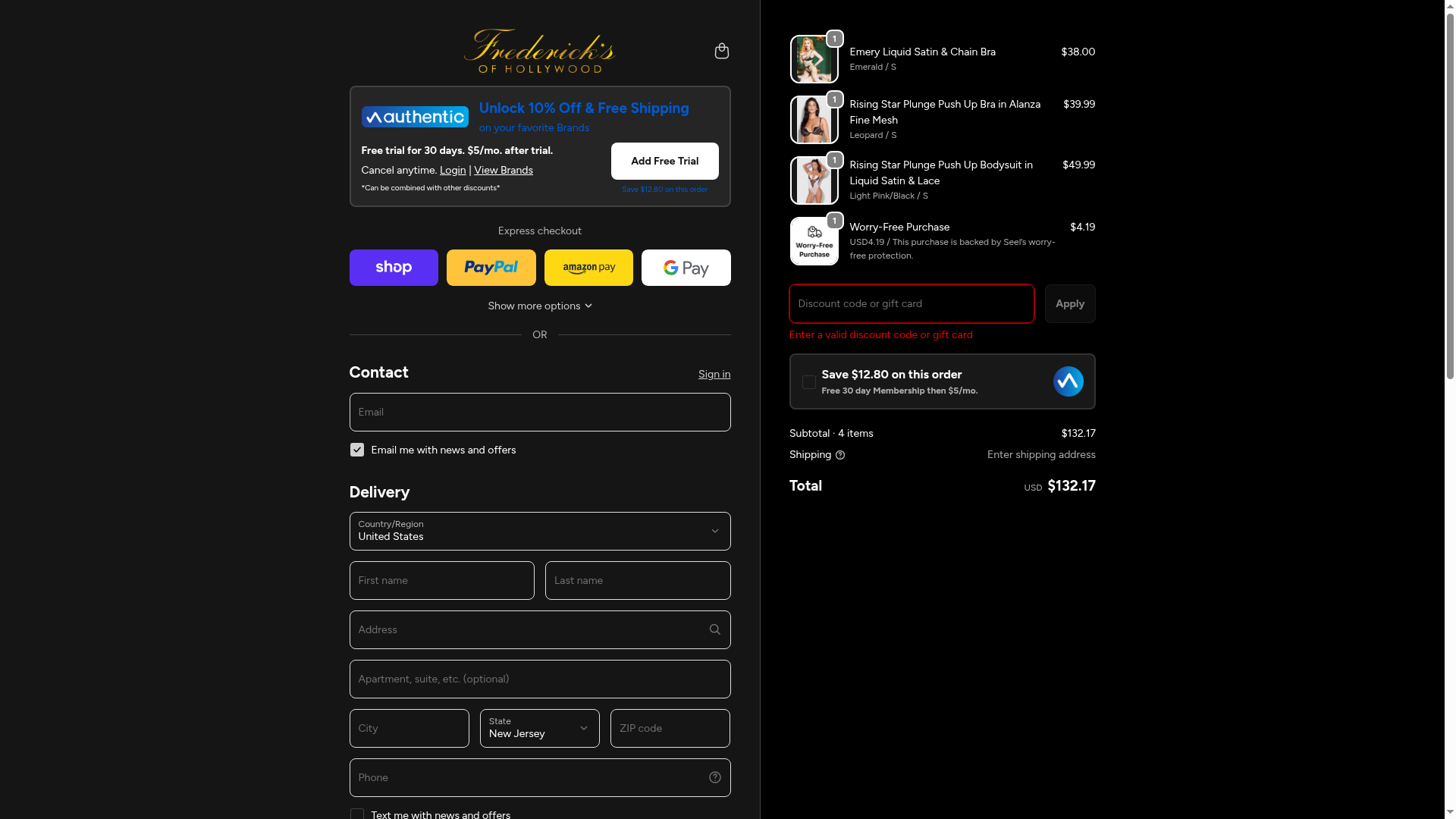1456x819 pixels.
Task: Check Text me with news and offers
Action: click(x=356, y=814)
